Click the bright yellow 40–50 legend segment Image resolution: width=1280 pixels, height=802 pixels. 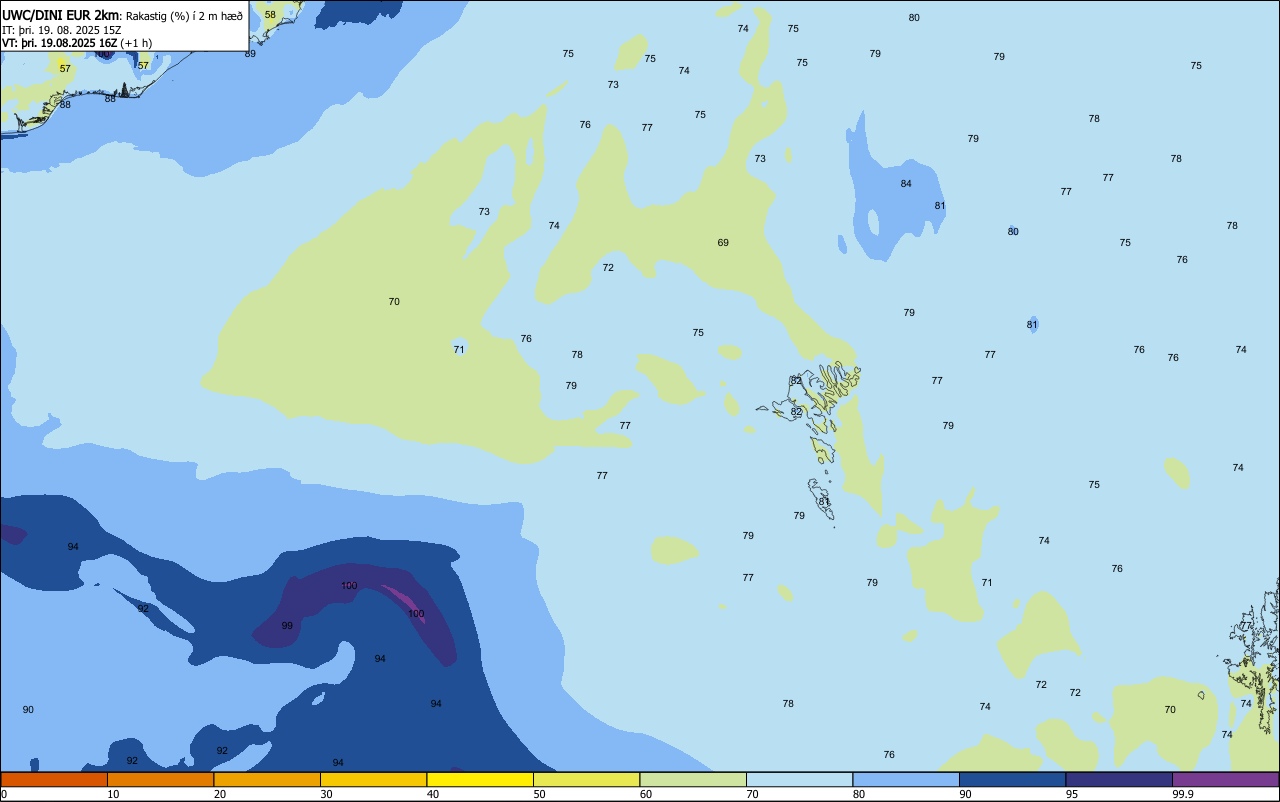[480, 779]
